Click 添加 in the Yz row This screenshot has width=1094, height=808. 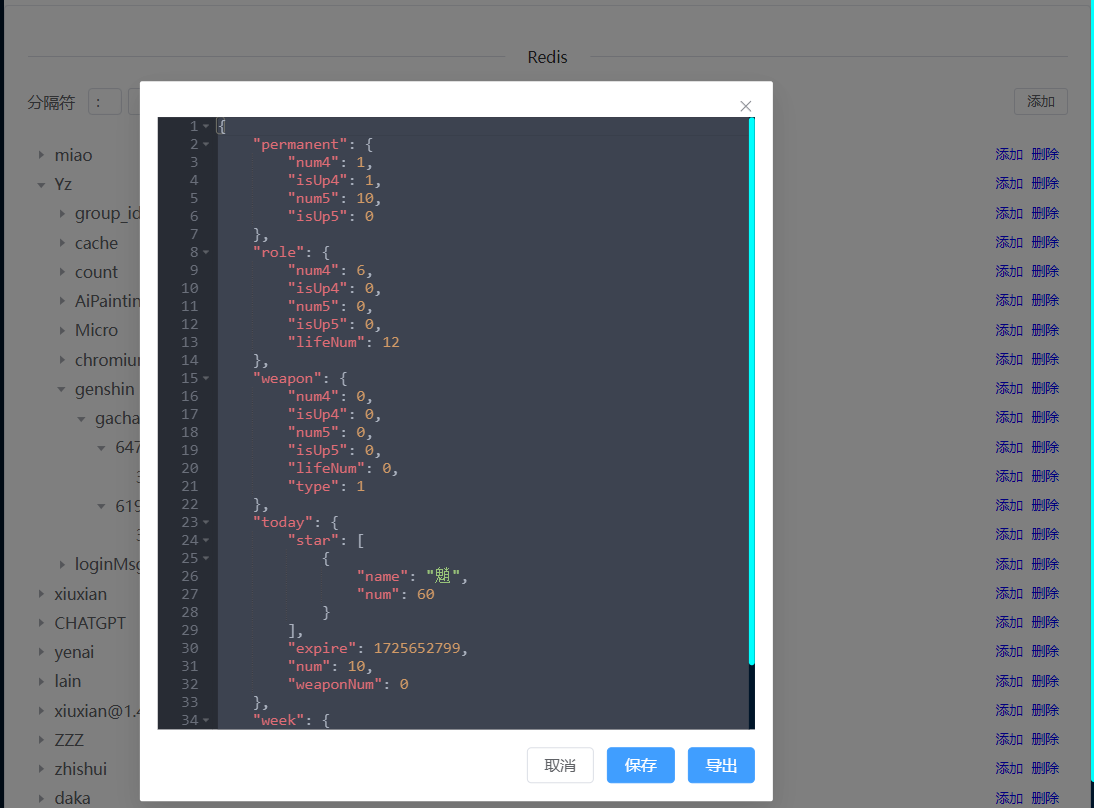click(1009, 184)
